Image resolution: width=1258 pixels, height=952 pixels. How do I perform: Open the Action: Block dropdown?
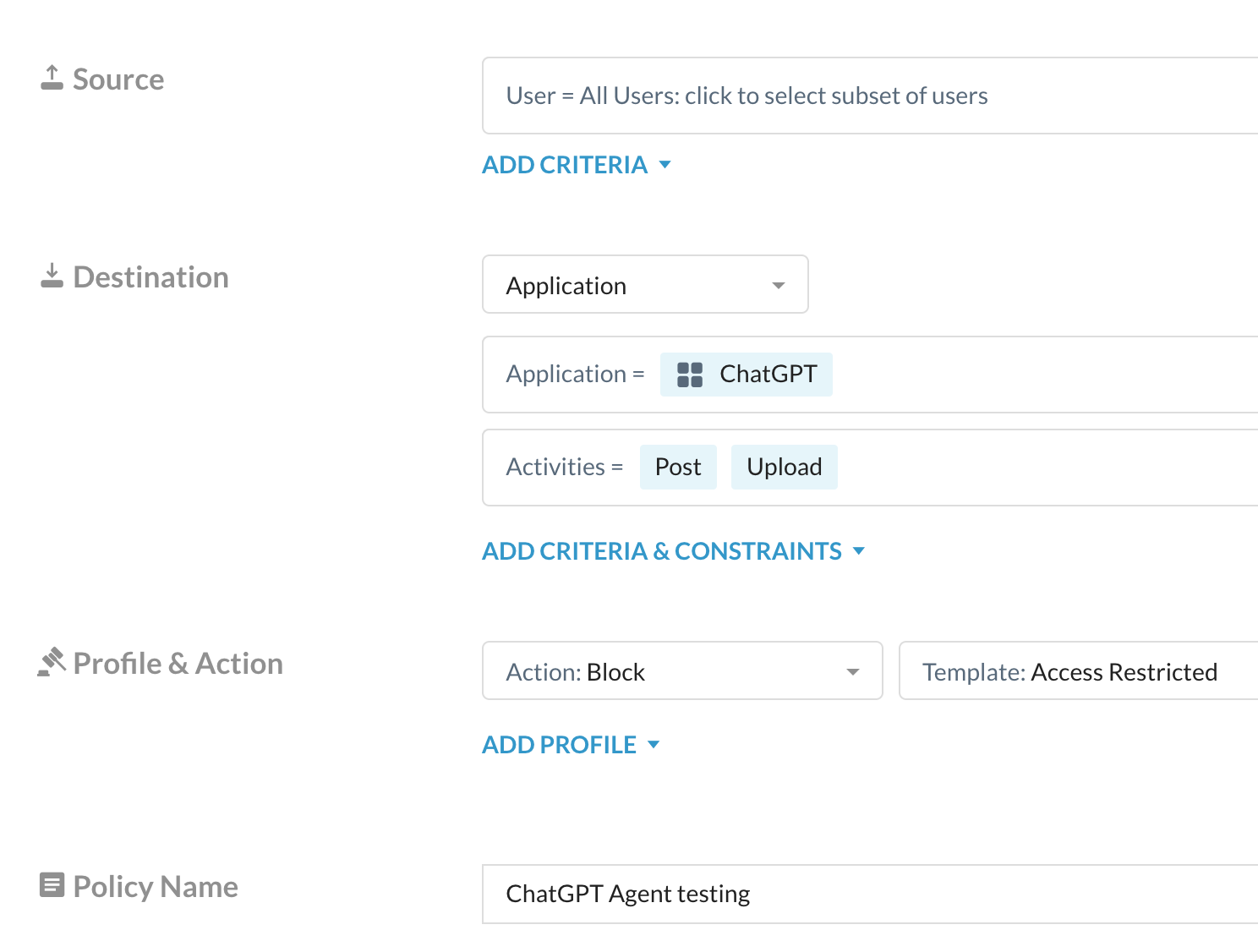[x=682, y=671]
